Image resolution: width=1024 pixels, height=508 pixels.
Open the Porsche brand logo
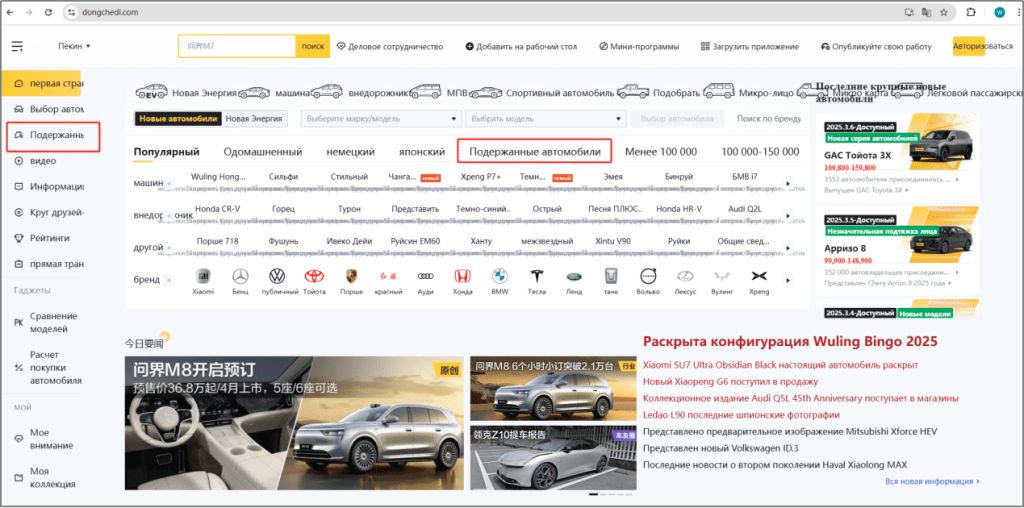click(x=351, y=276)
